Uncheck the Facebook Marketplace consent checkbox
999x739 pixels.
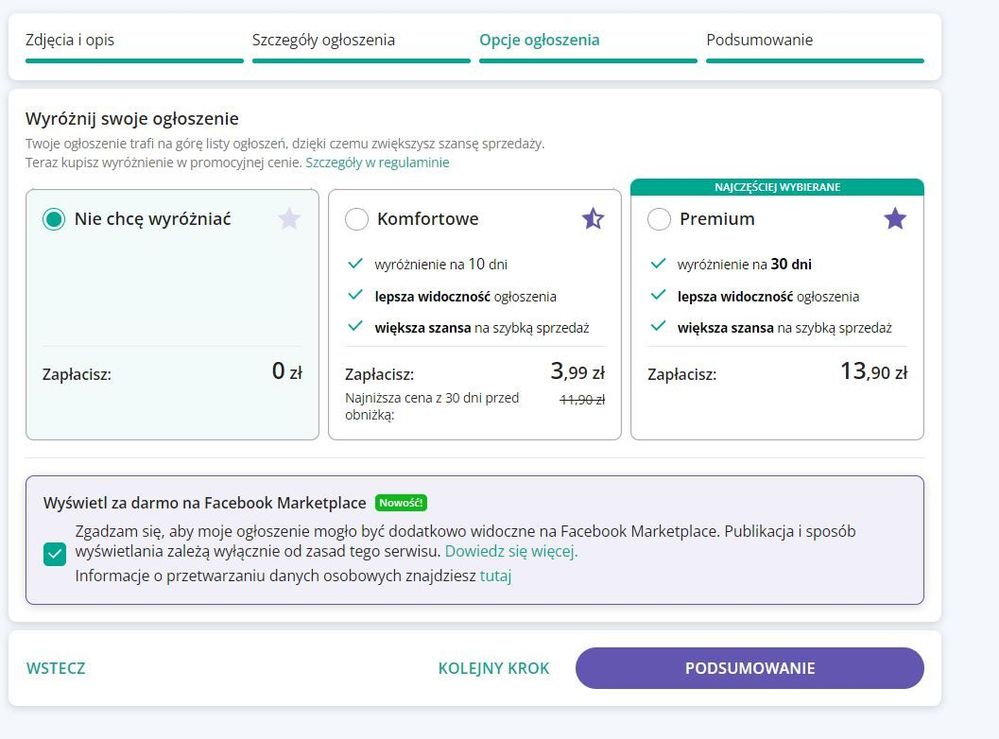[x=55, y=554]
